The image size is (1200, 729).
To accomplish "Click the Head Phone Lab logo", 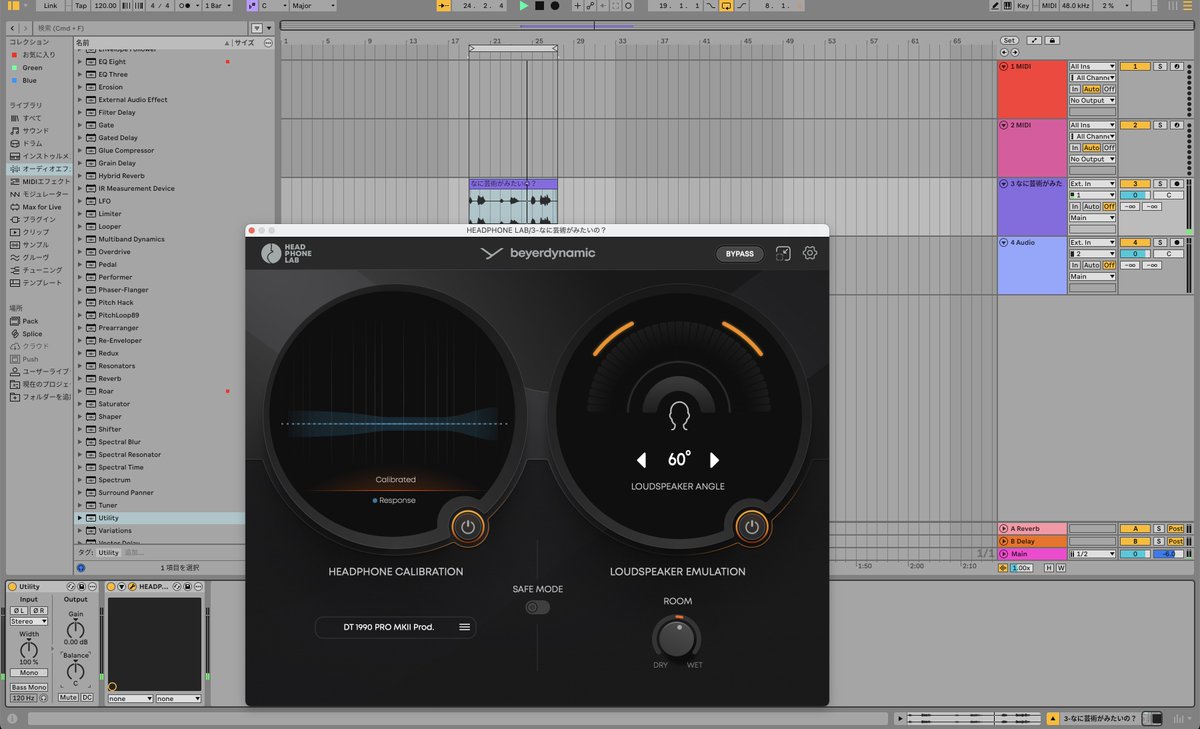I will coord(286,254).
